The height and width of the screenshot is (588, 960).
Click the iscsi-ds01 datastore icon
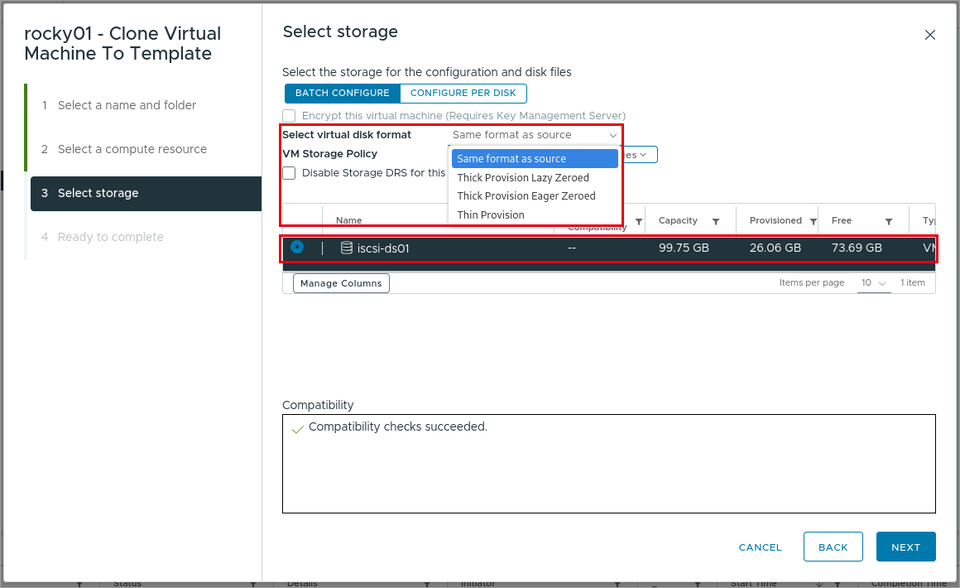click(x=347, y=247)
